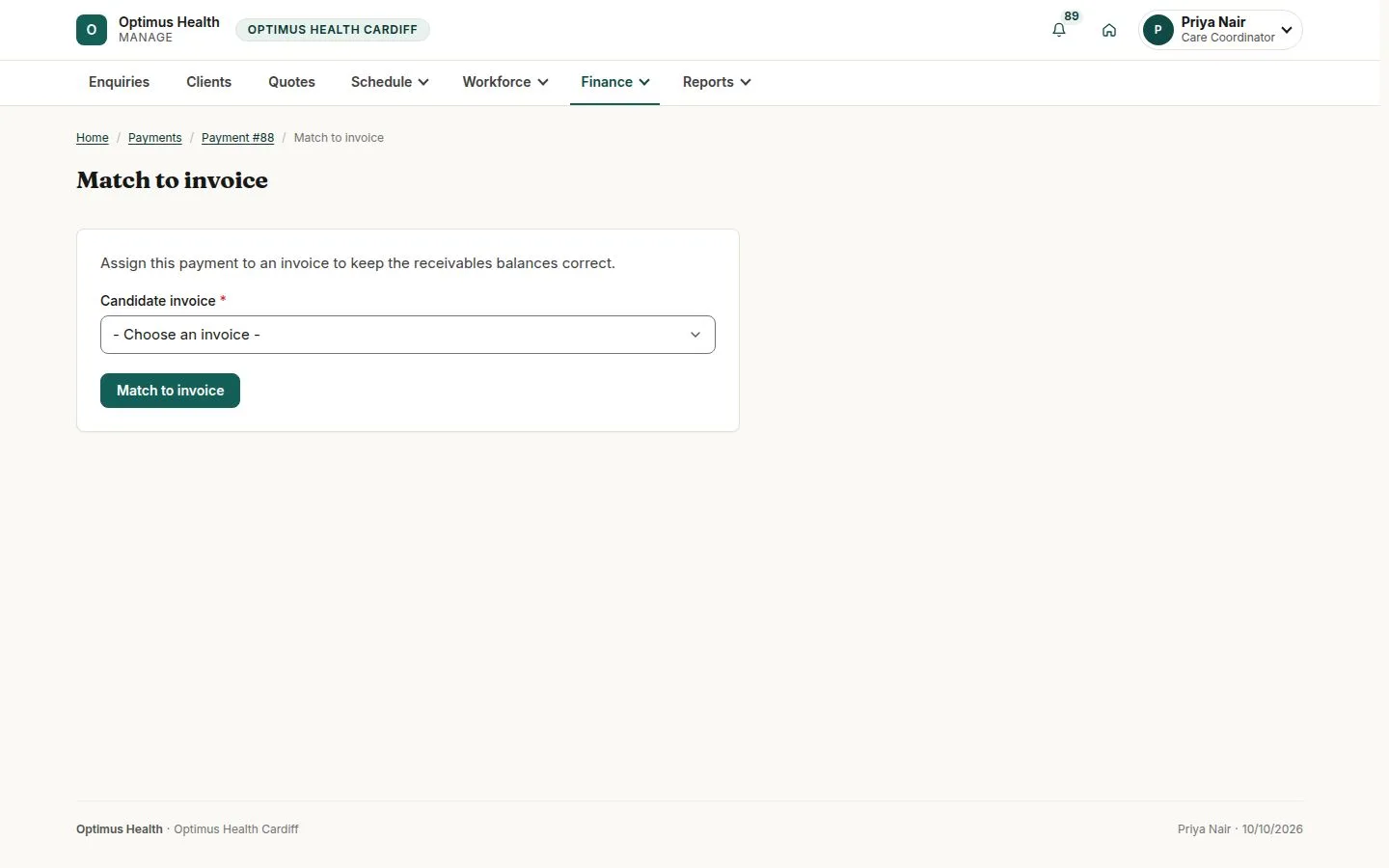Click the footer Optimus Health Cardiff text
This screenshot has height=868, width=1389.
(236, 829)
